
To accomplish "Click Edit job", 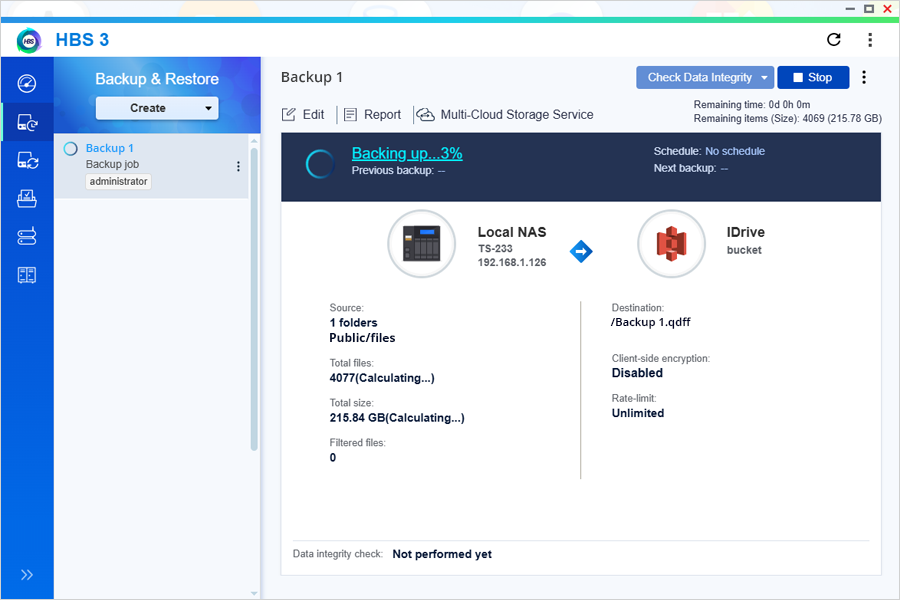I will point(303,115).
